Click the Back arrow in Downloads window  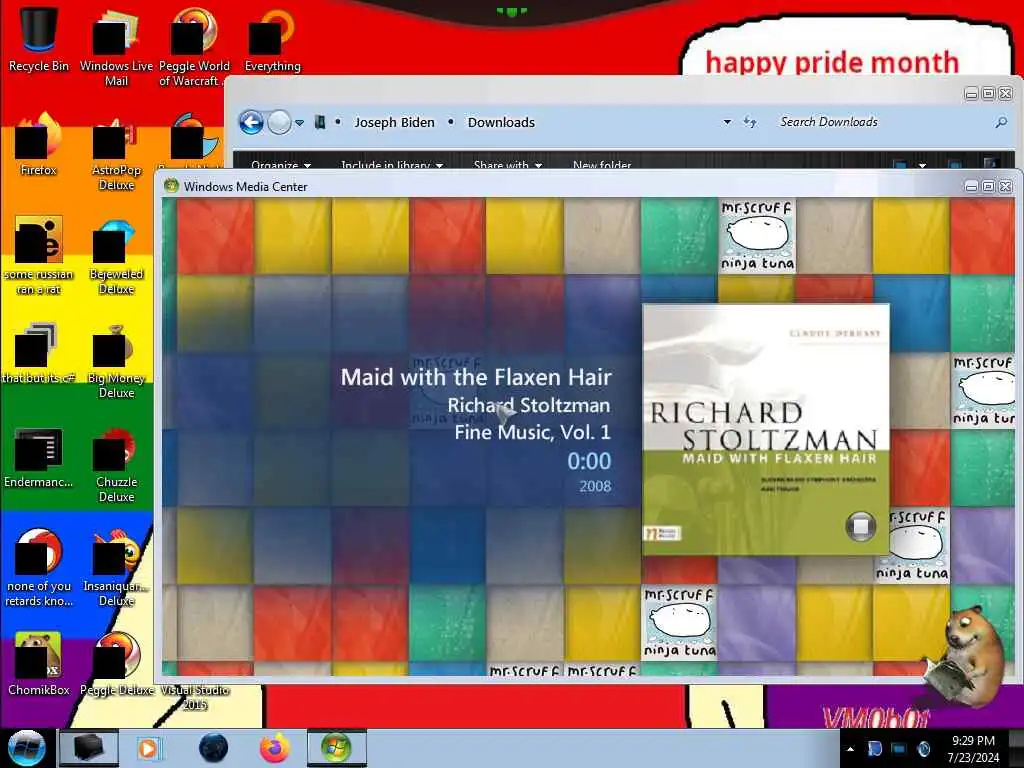point(251,122)
